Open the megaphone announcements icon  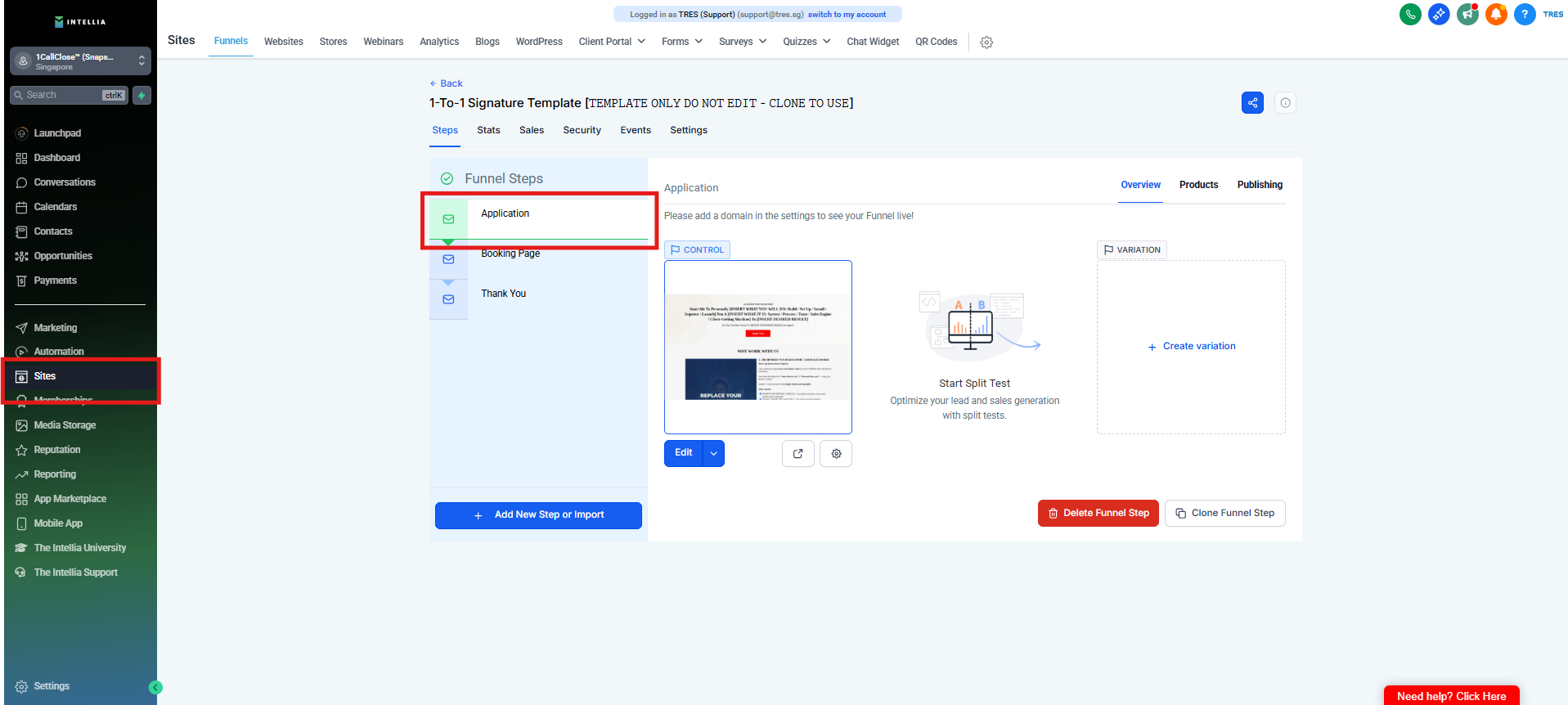(x=1467, y=14)
